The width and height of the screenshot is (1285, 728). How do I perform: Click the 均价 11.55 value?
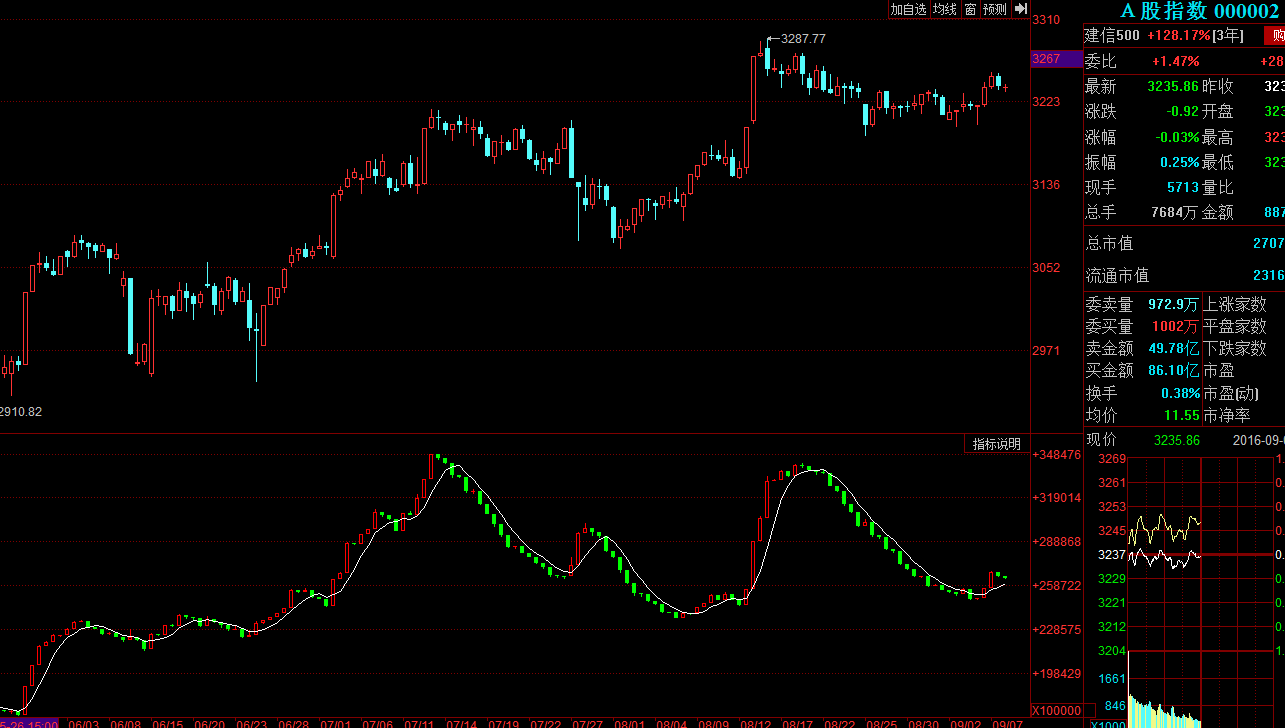click(1182, 415)
